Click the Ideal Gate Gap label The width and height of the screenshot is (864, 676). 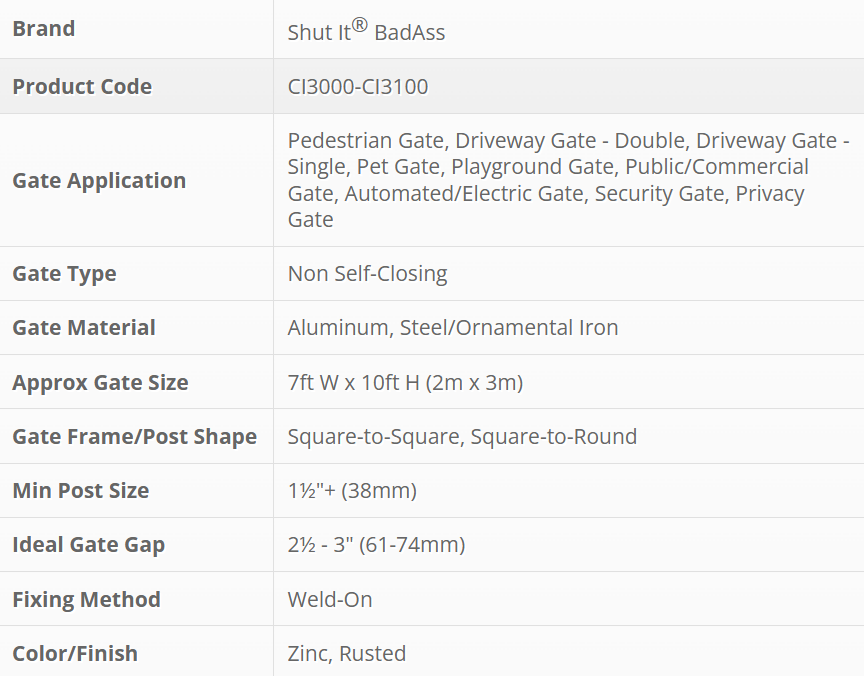point(88,545)
